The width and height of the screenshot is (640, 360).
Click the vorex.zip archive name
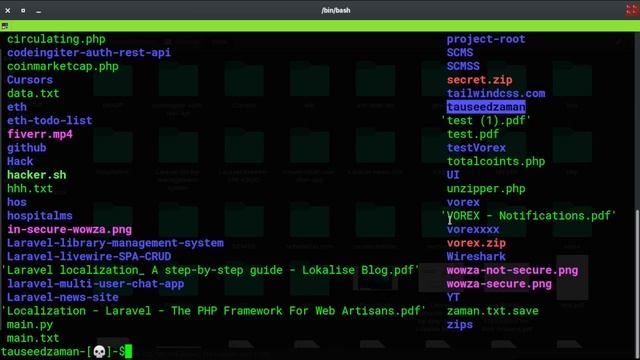click(x=476, y=243)
